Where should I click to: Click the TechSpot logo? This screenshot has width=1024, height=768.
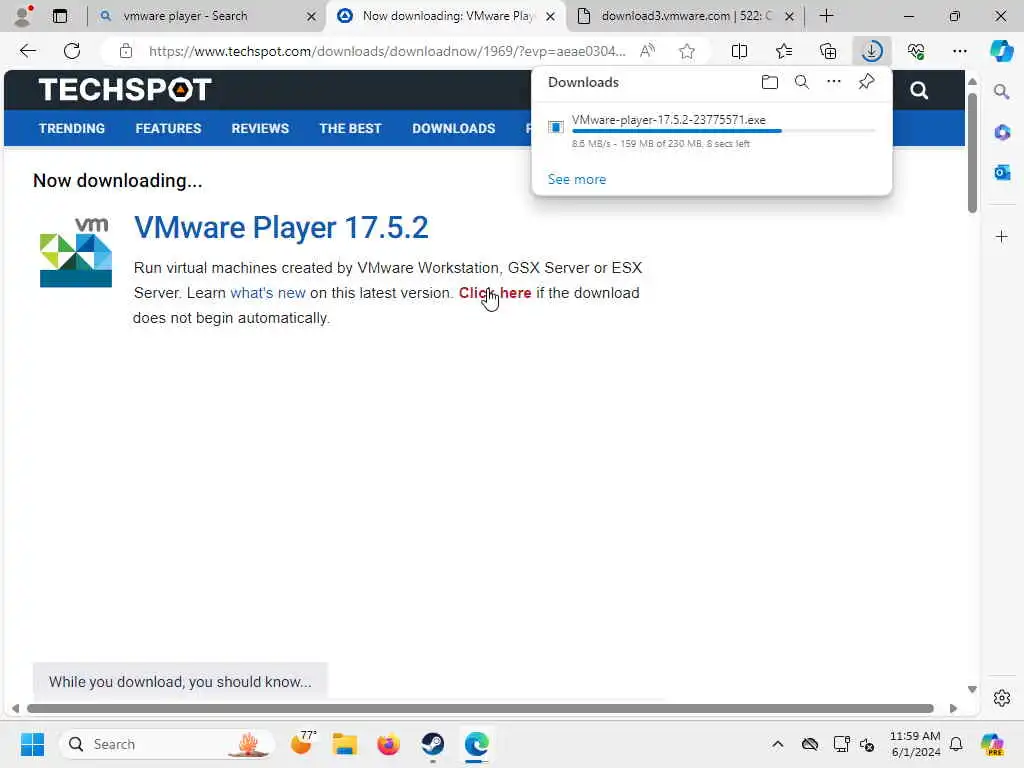pyautogui.click(x=125, y=89)
